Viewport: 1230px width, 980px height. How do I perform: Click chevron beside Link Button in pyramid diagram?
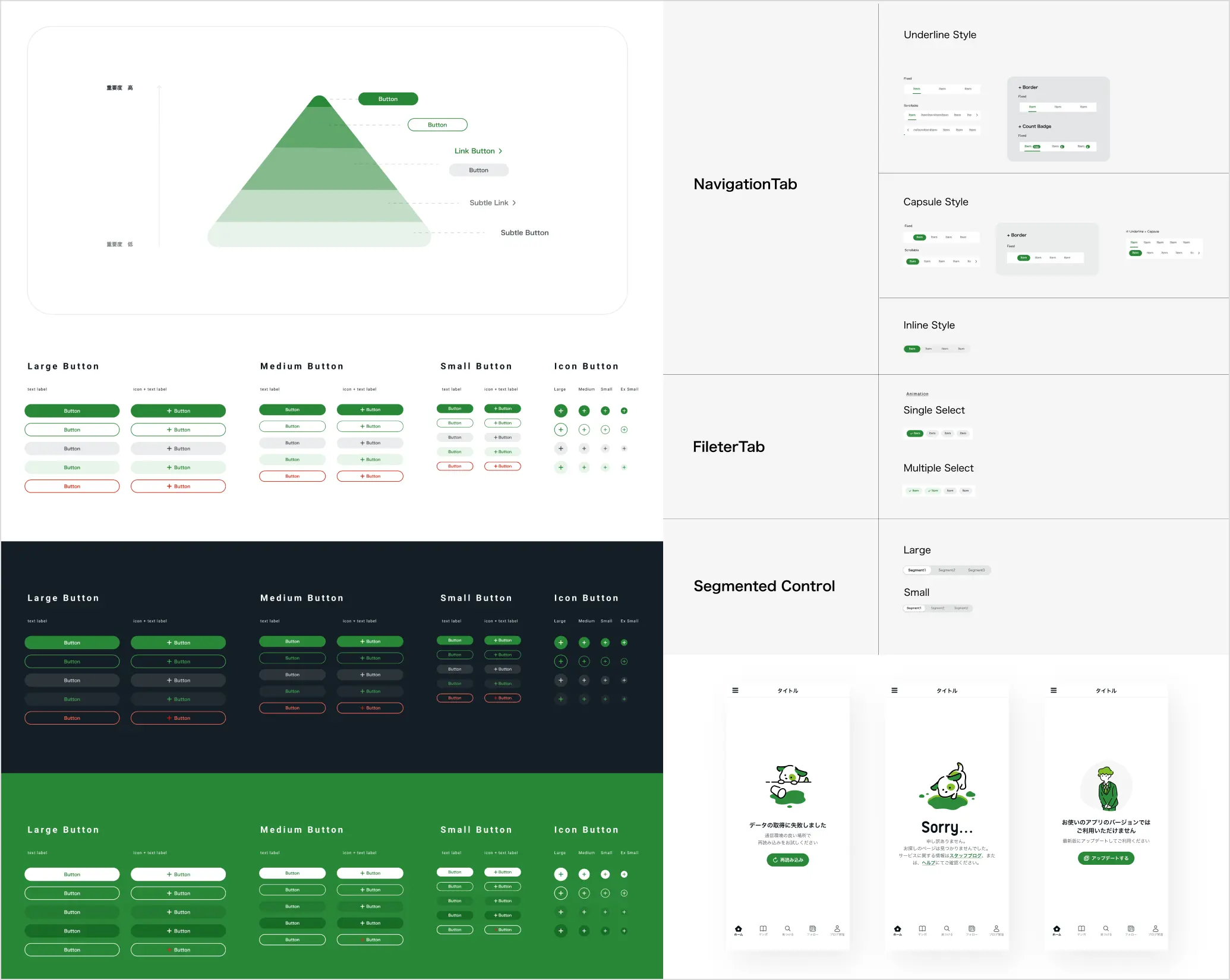(x=500, y=151)
